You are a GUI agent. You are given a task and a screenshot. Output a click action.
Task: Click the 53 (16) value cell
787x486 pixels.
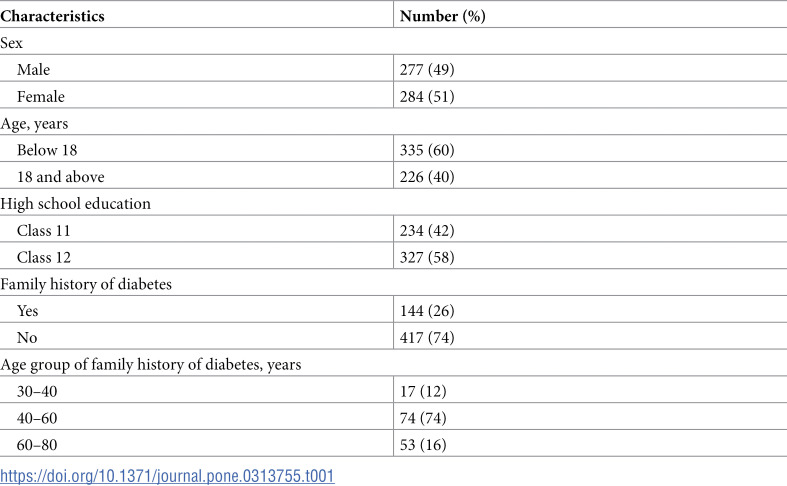tap(423, 445)
